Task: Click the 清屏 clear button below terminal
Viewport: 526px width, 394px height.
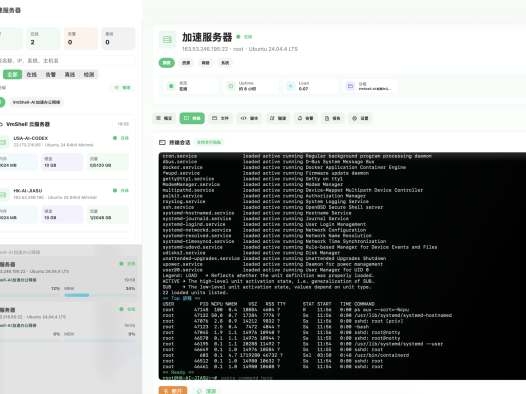Action: pos(206,391)
